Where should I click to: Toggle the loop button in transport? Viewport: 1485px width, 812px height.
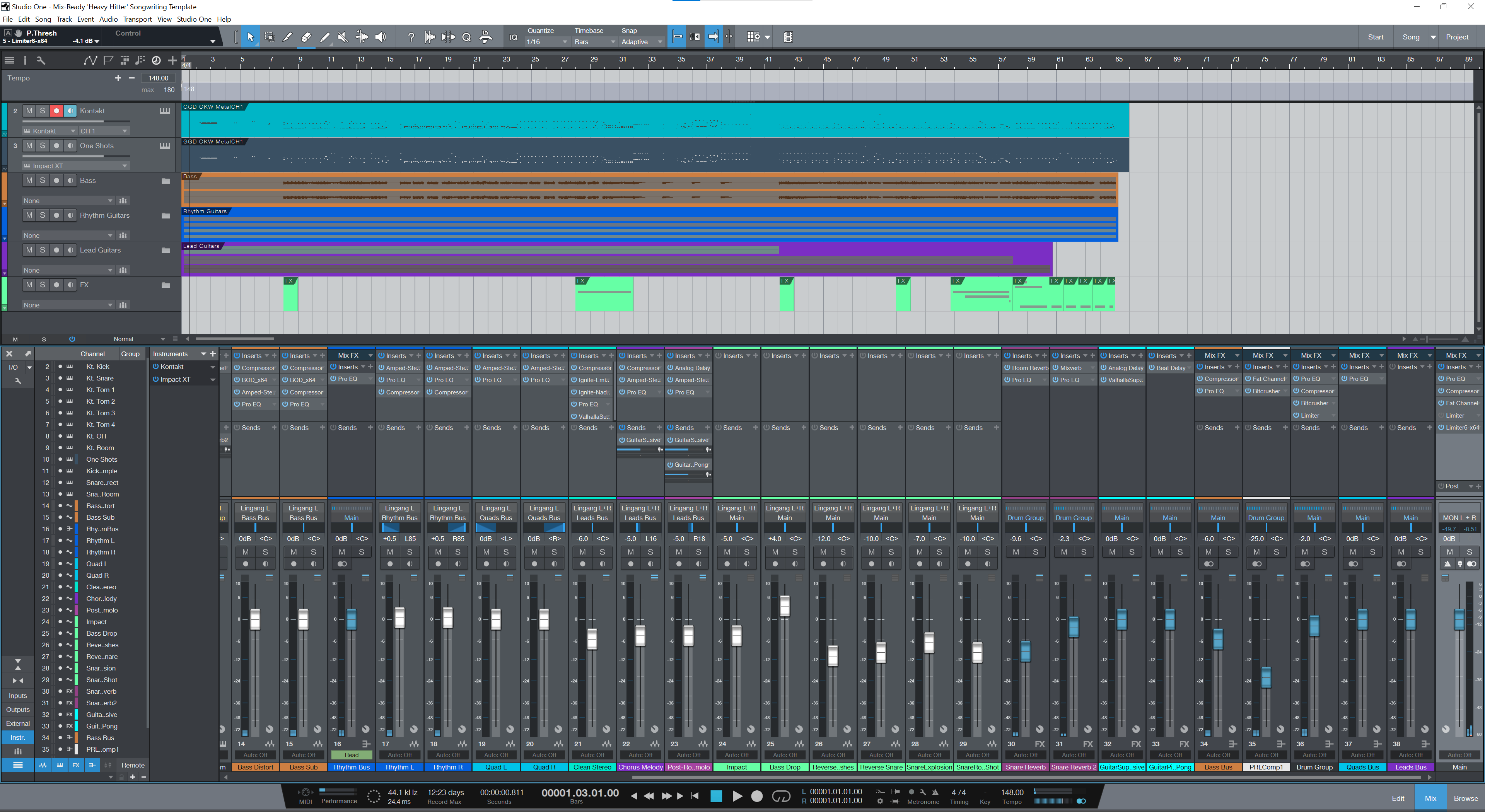click(780, 796)
